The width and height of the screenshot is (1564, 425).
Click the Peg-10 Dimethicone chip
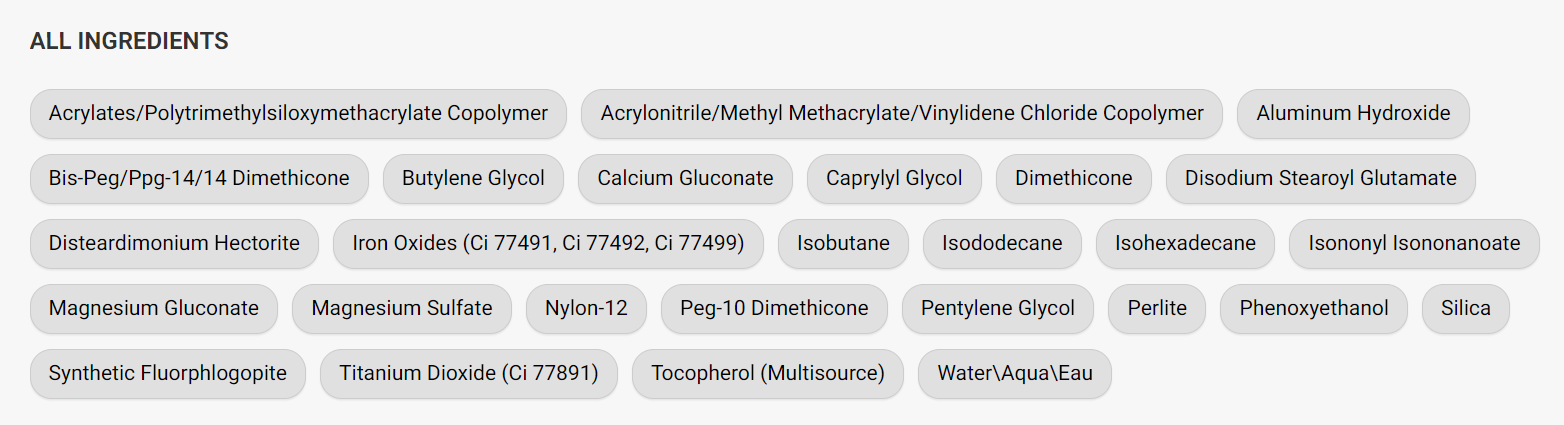coord(774,308)
